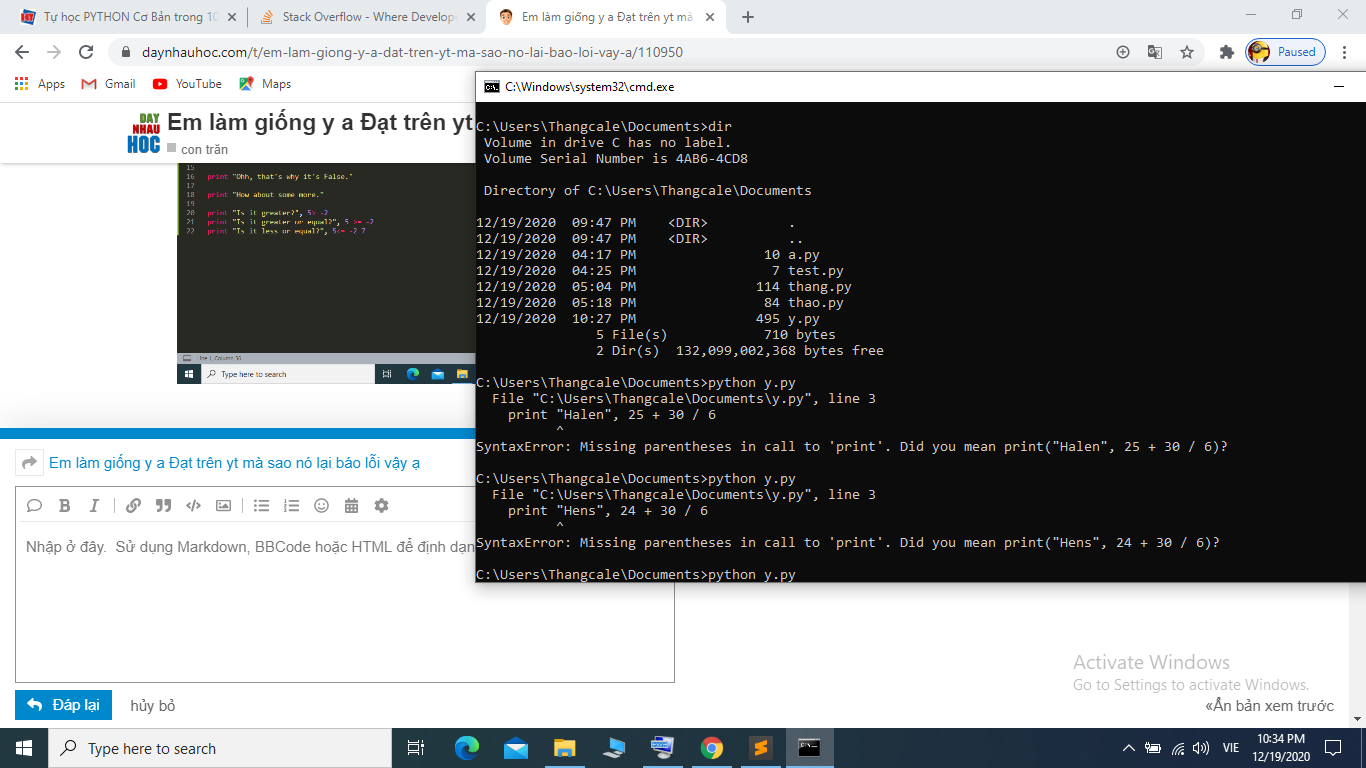This screenshot has height=768, width=1366.
Task: Show hidden system tray icons
Action: (1128, 748)
